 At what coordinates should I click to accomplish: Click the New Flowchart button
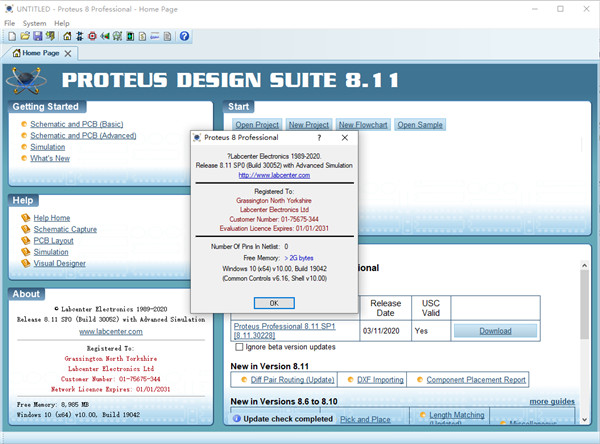tap(363, 125)
